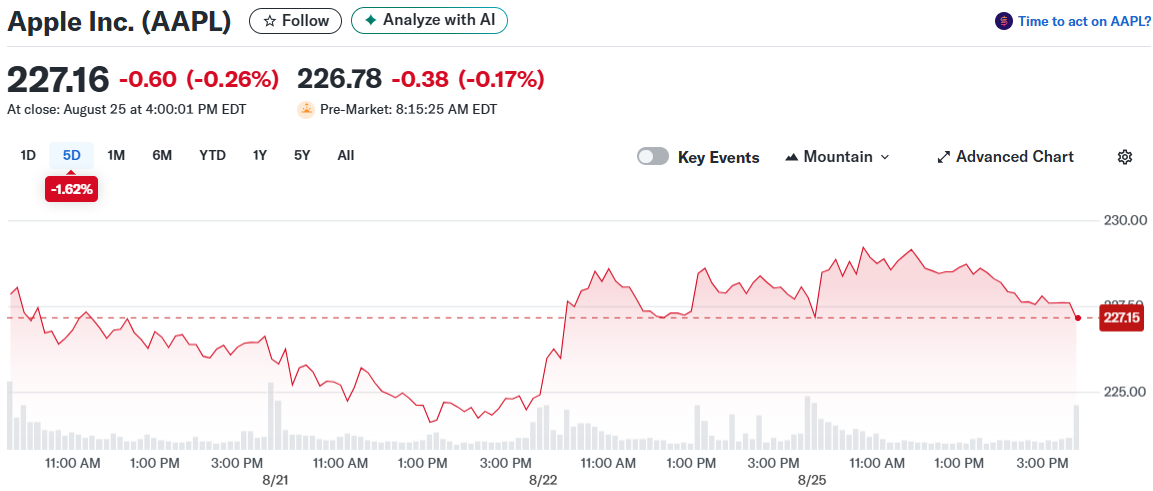Click the -0.60 (-0.26%) change value
1153x491 pixels.
[199, 79]
